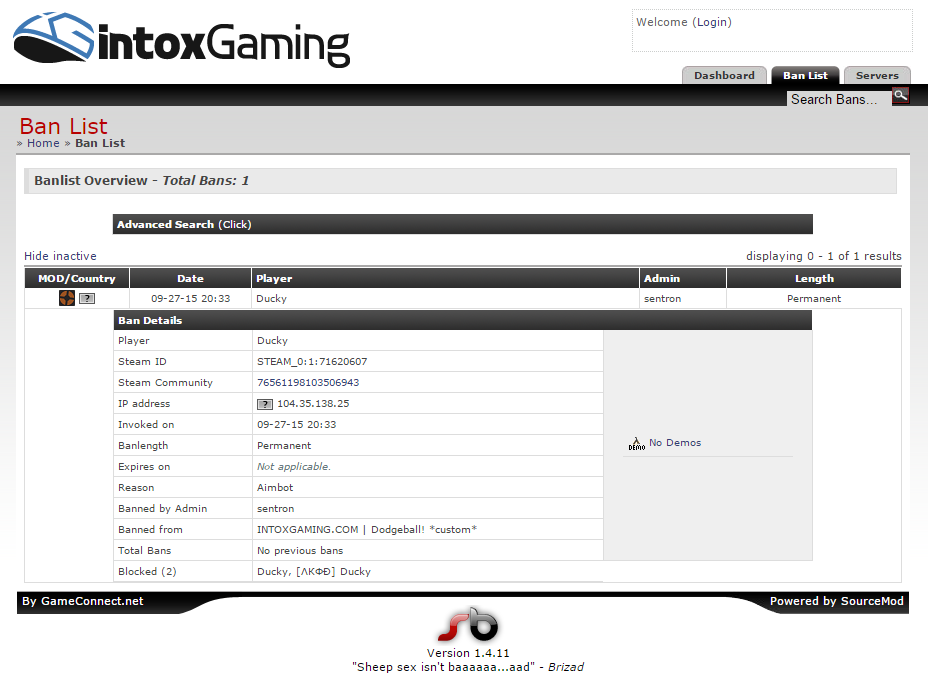The width and height of the screenshot is (928, 688).
Task: Click the Login link
Action: (x=713, y=22)
